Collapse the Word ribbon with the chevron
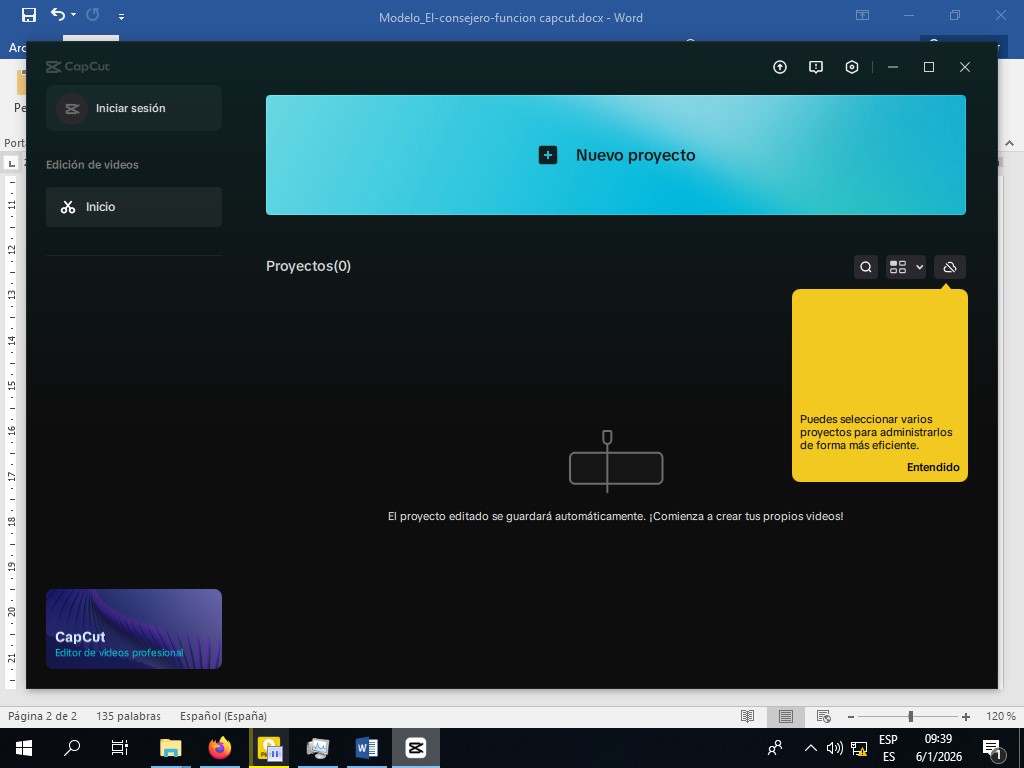The width and height of the screenshot is (1024, 768). 1009,143
